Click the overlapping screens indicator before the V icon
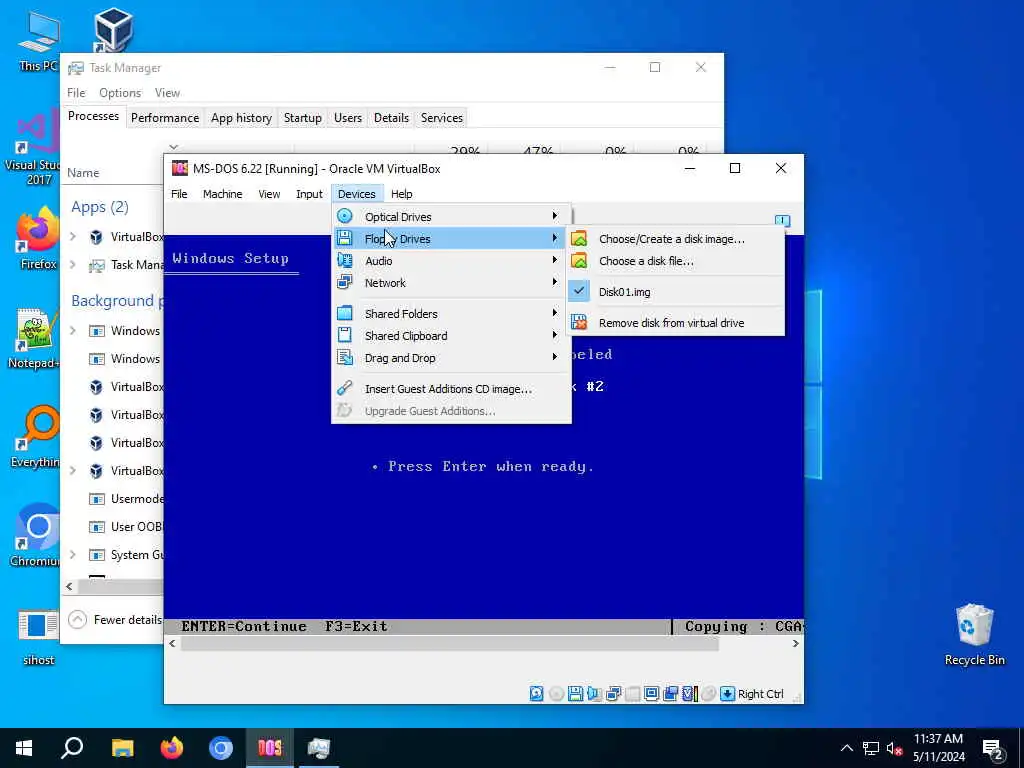Viewport: 1024px width, 768px height. pos(670,694)
